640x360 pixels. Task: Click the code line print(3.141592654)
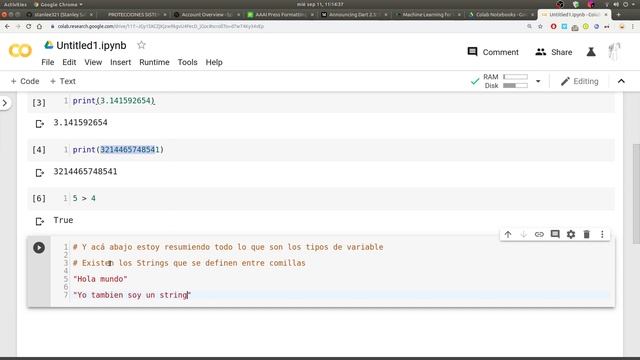[x=113, y=101]
